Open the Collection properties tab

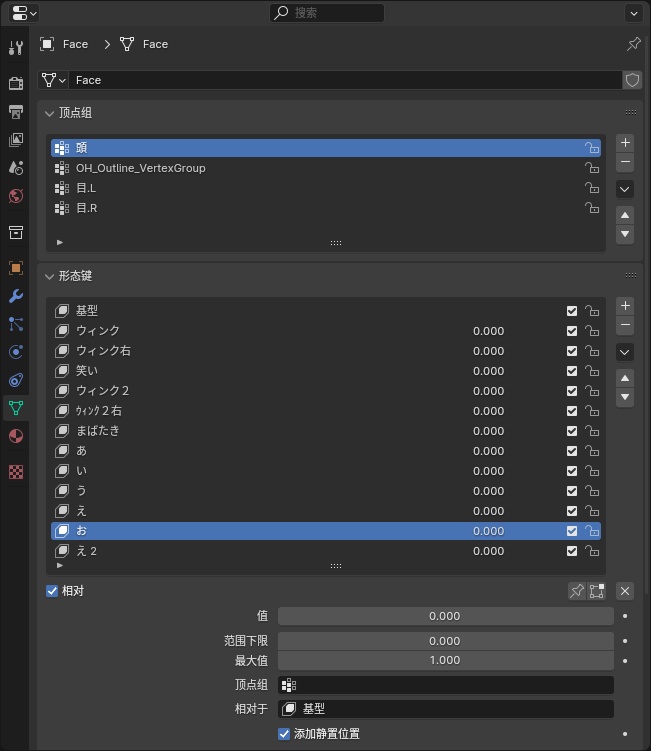coord(16,232)
